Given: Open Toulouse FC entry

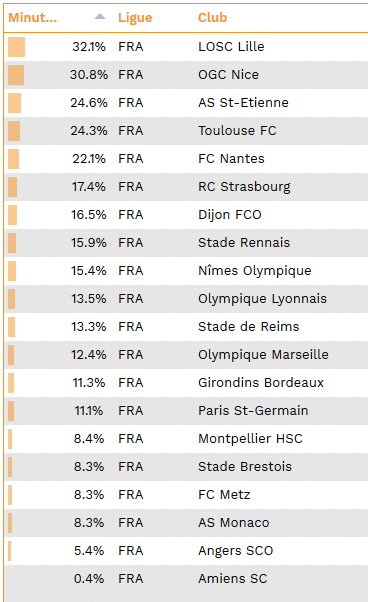Looking at the screenshot, I should tap(237, 131).
